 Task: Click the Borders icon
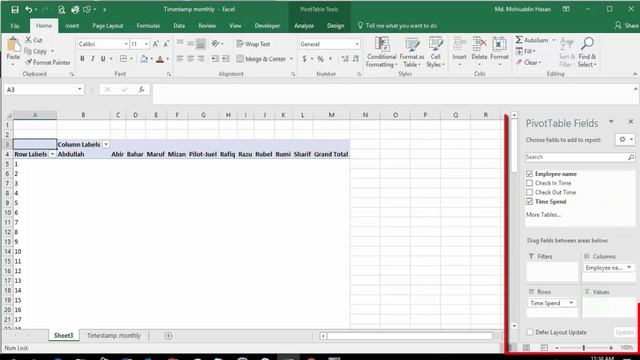tap(123, 59)
